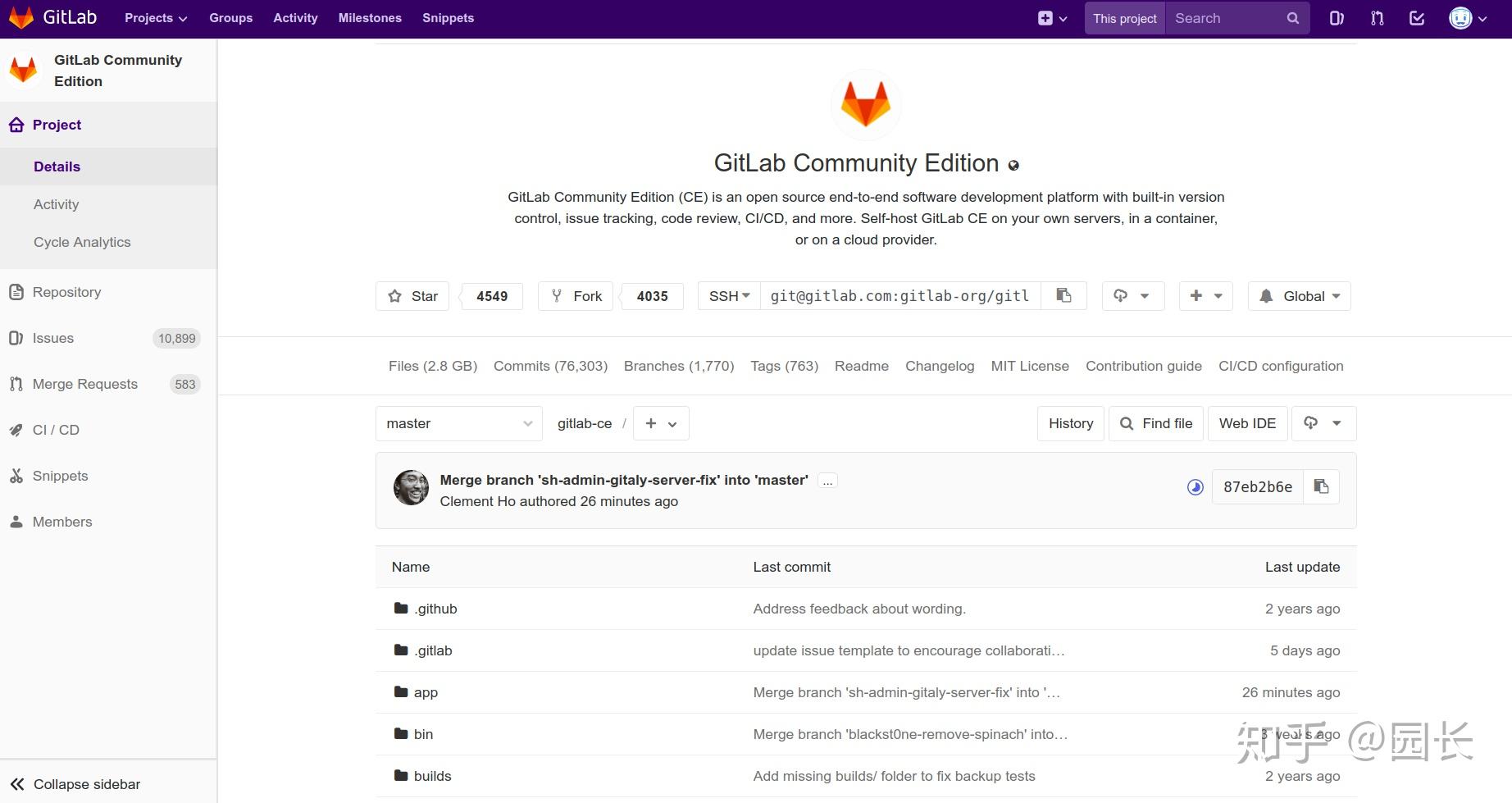Expand the Global notification setting
1512x803 pixels.
(x=1298, y=295)
